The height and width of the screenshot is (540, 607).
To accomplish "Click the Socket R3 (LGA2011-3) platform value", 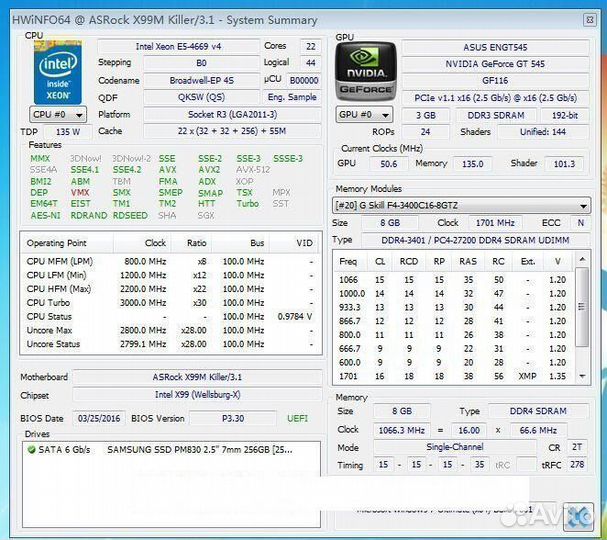I will click(x=232, y=115).
